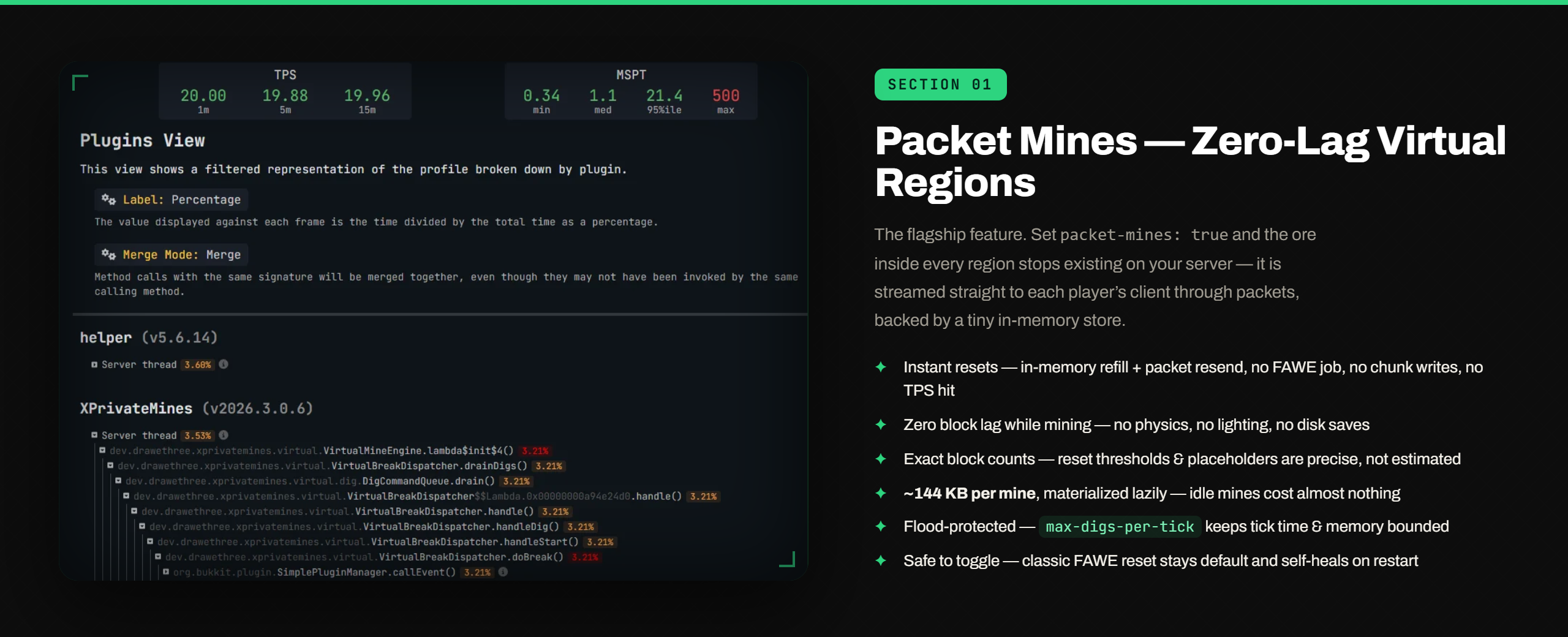This screenshot has width=1568, height=637.
Task: Click info icon after SimplePluginManager.callEvent()
Action: [x=503, y=571]
